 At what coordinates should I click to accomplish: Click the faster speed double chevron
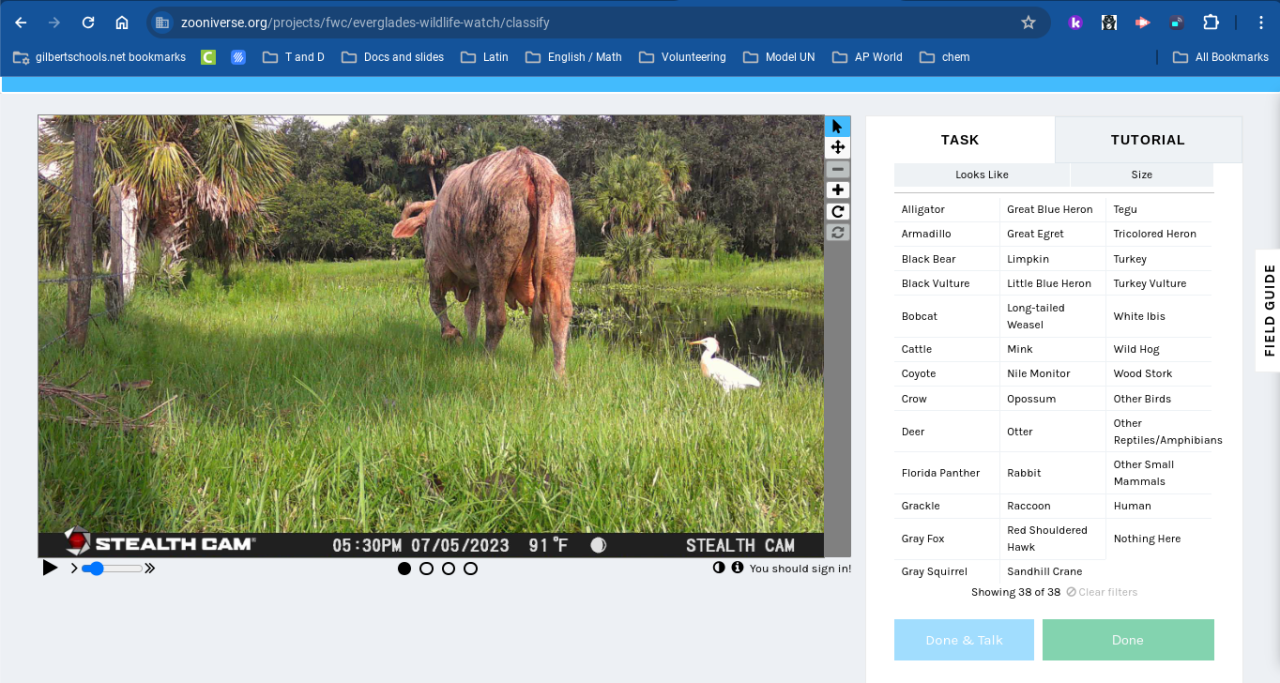150,568
